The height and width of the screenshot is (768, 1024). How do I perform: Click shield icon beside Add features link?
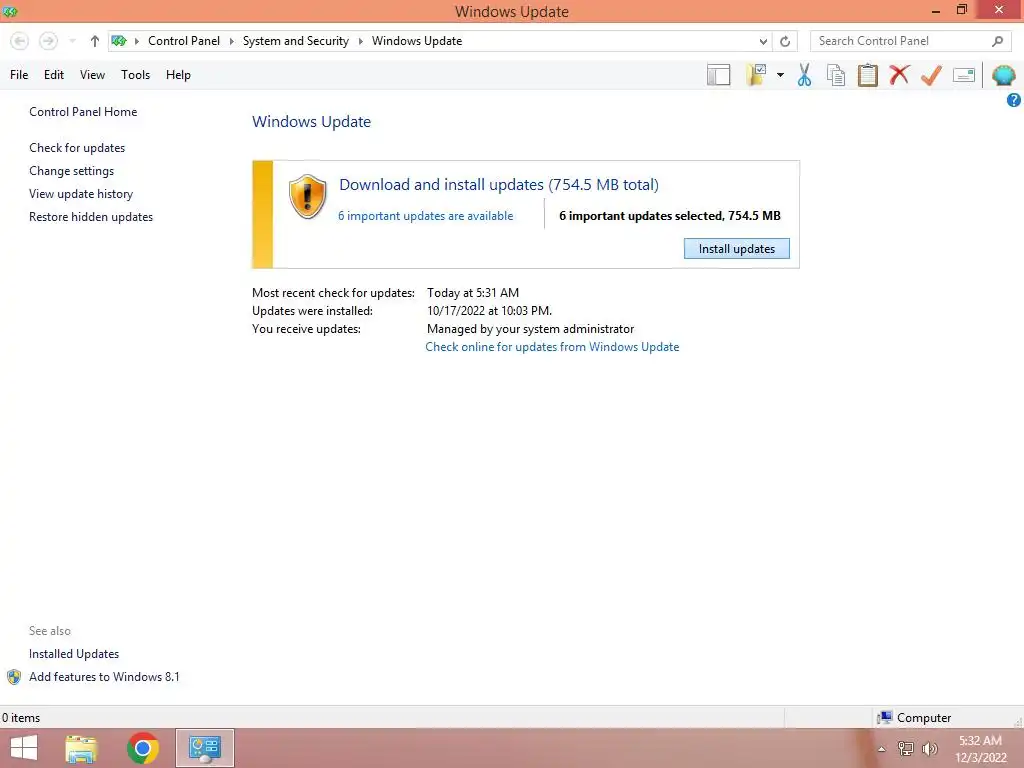[14, 677]
